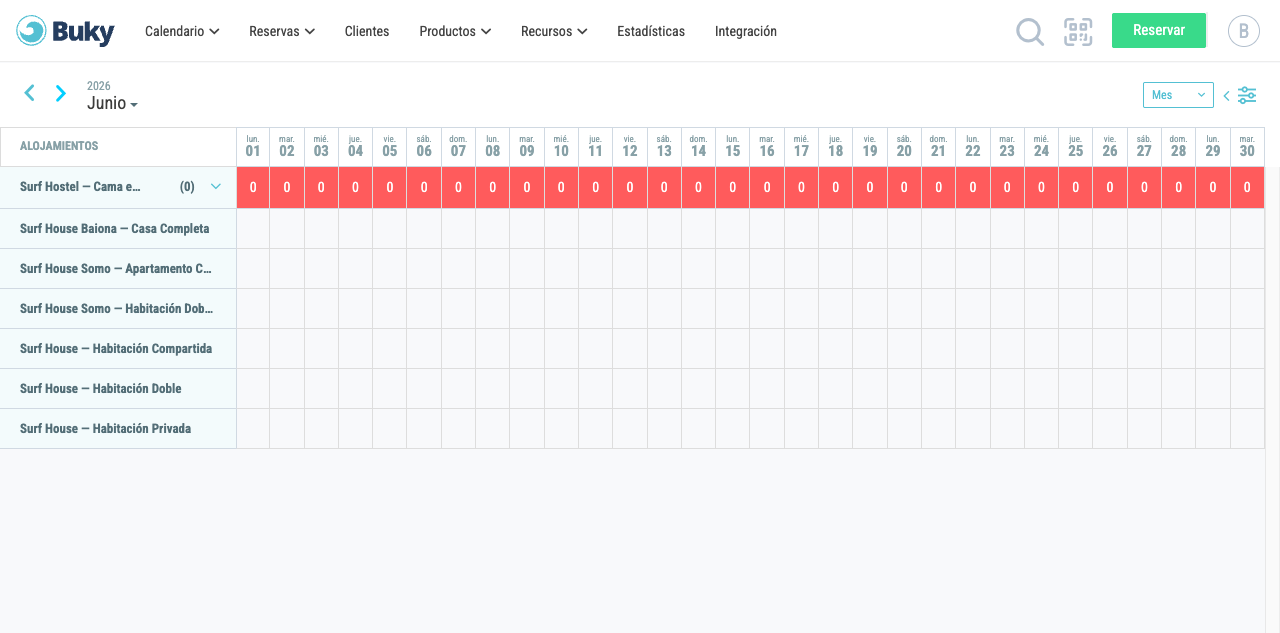Go to Integración page
The image size is (1280, 633).
pyautogui.click(x=746, y=31)
